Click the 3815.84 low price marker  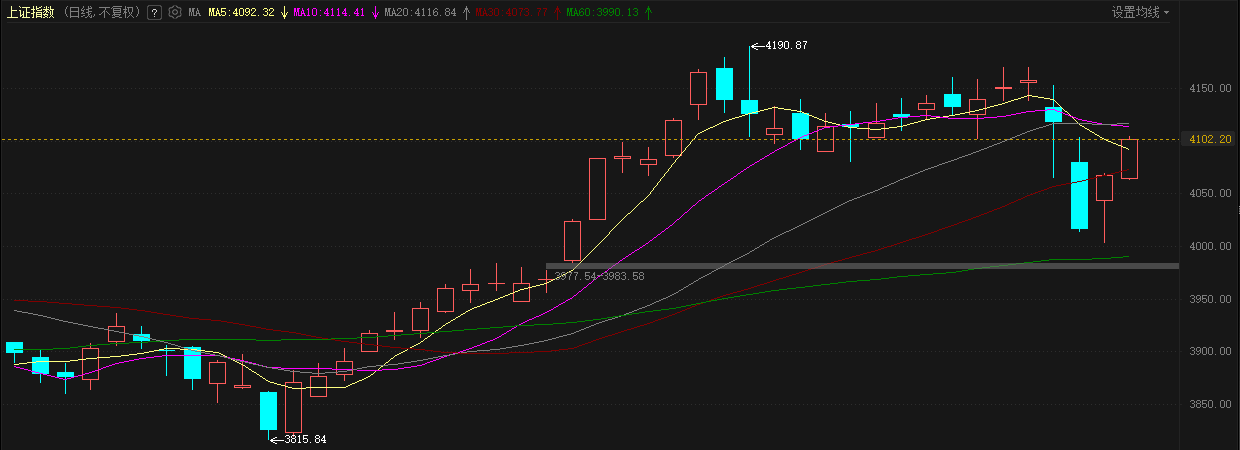pos(305,439)
